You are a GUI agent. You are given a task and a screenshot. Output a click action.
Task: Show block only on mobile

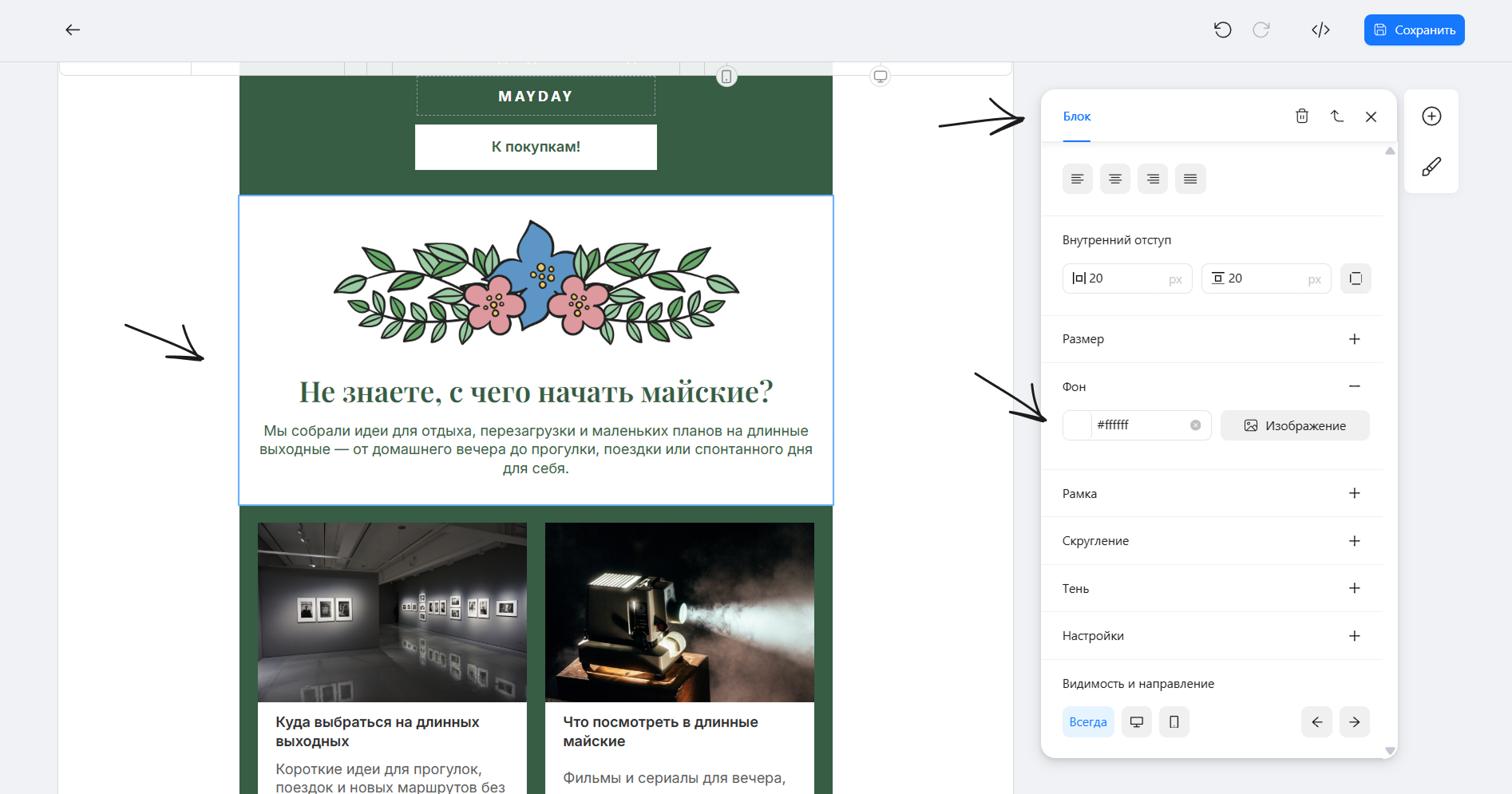pyautogui.click(x=1174, y=722)
